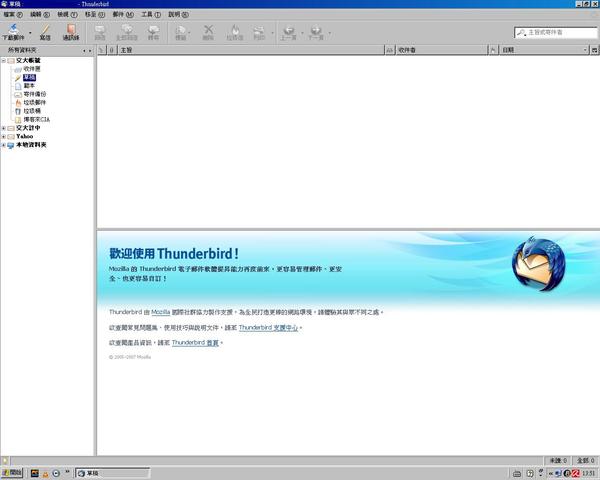Screen dimensions: 600x480
Task: Open the Back button dropdown arrow
Action: pos(302,33)
